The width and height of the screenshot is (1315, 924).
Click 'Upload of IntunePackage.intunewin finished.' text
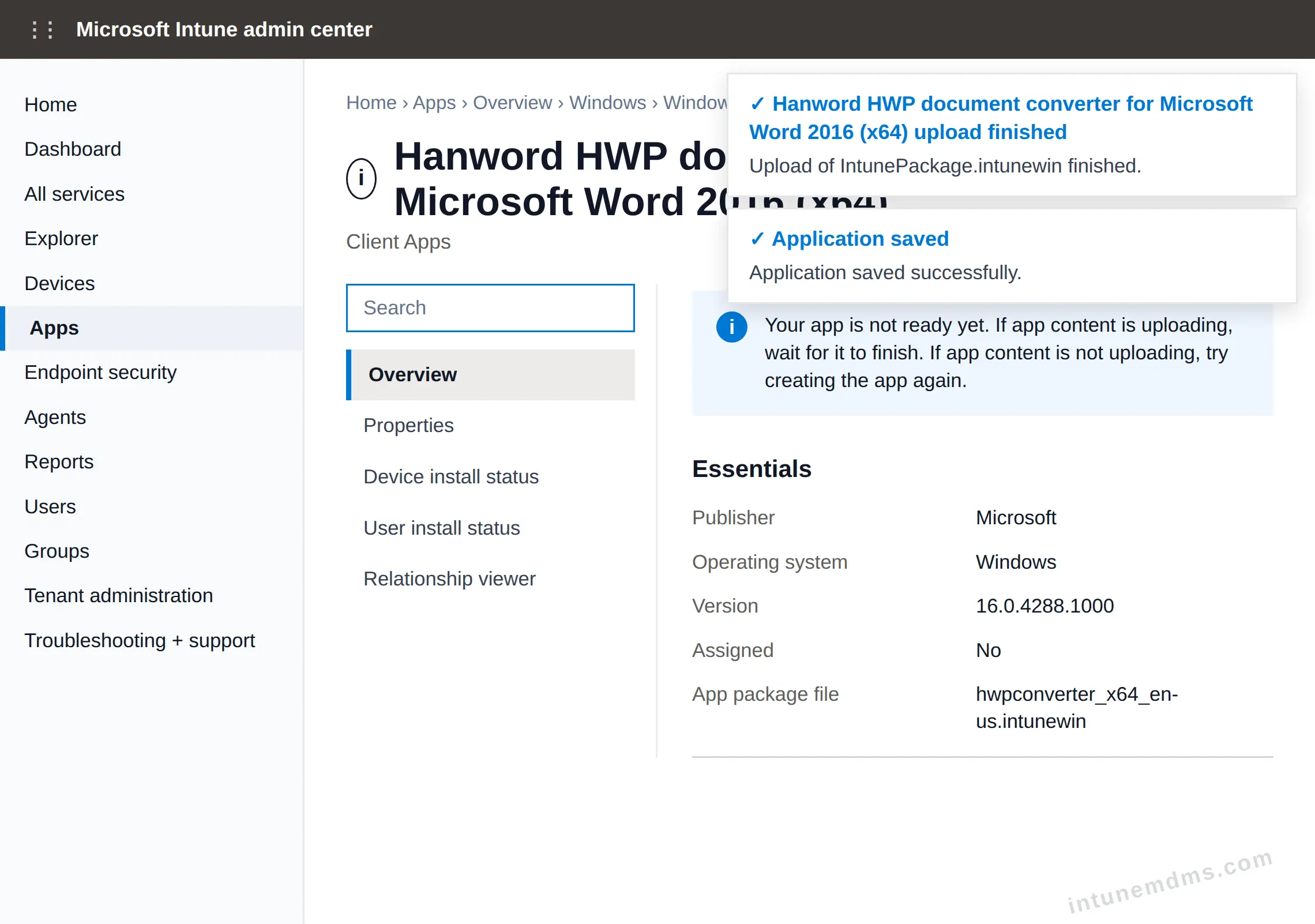click(945, 166)
